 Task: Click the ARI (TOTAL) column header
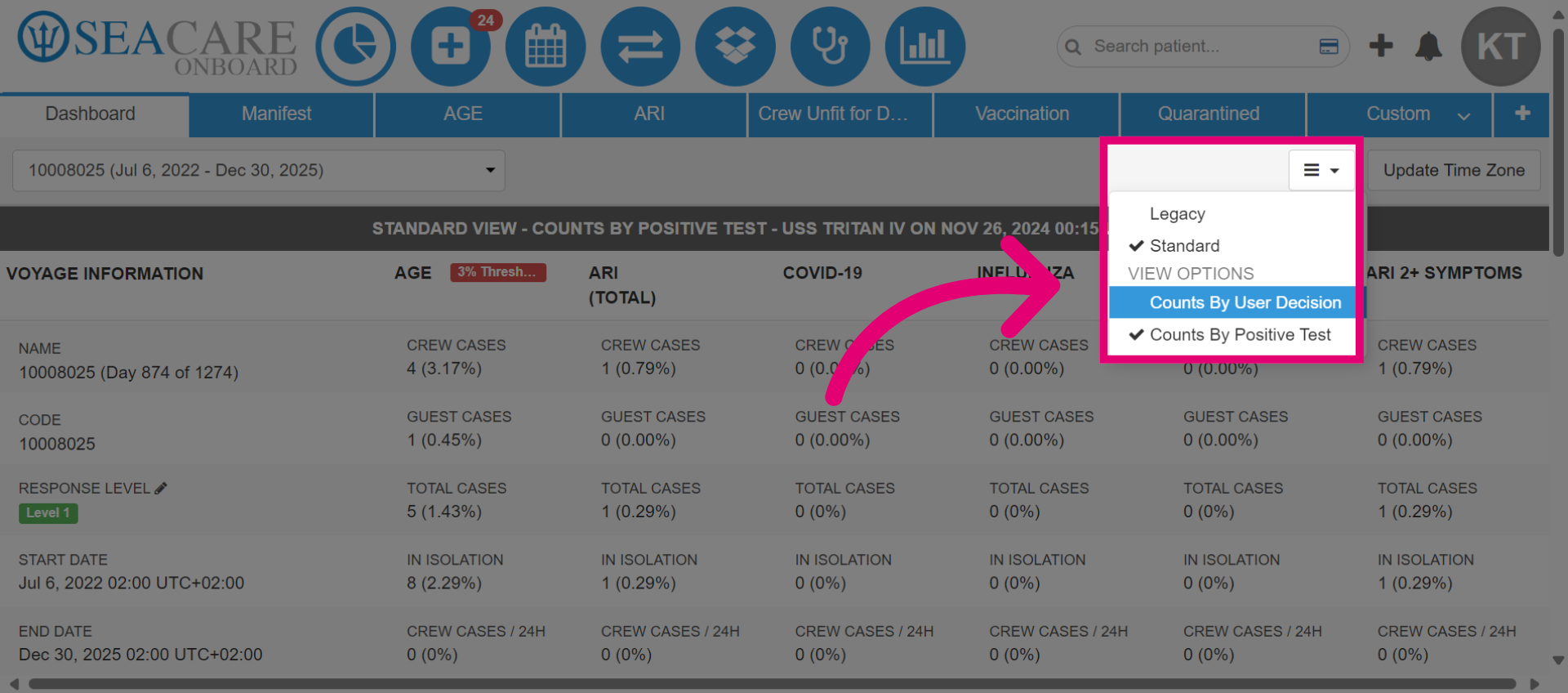(622, 285)
